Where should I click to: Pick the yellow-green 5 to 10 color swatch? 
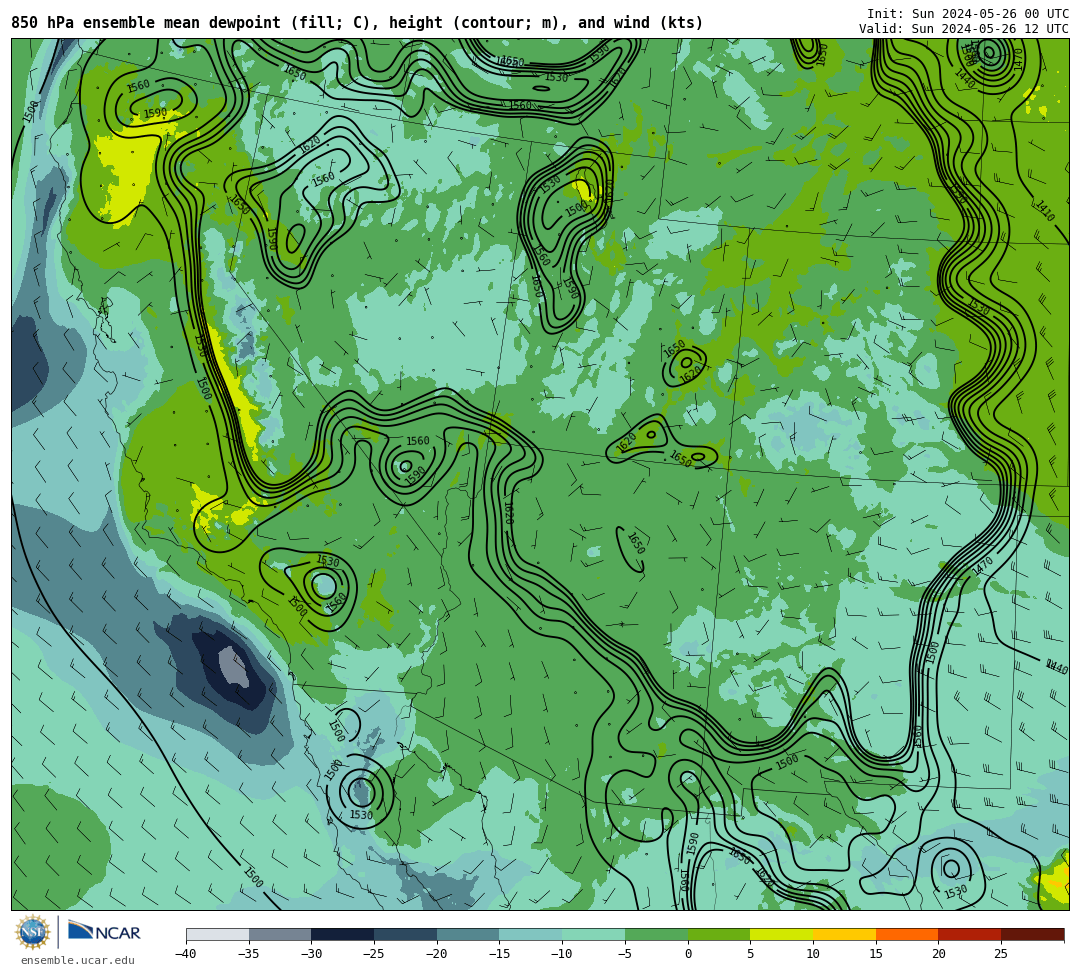point(782,934)
